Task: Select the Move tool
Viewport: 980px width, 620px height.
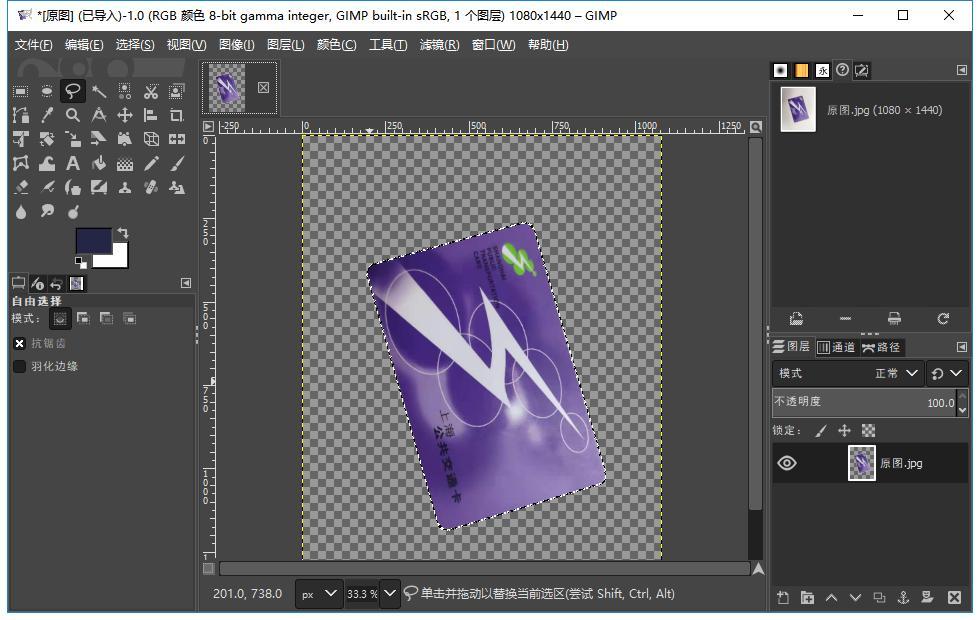Action: pyautogui.click(x=125, y=115)
